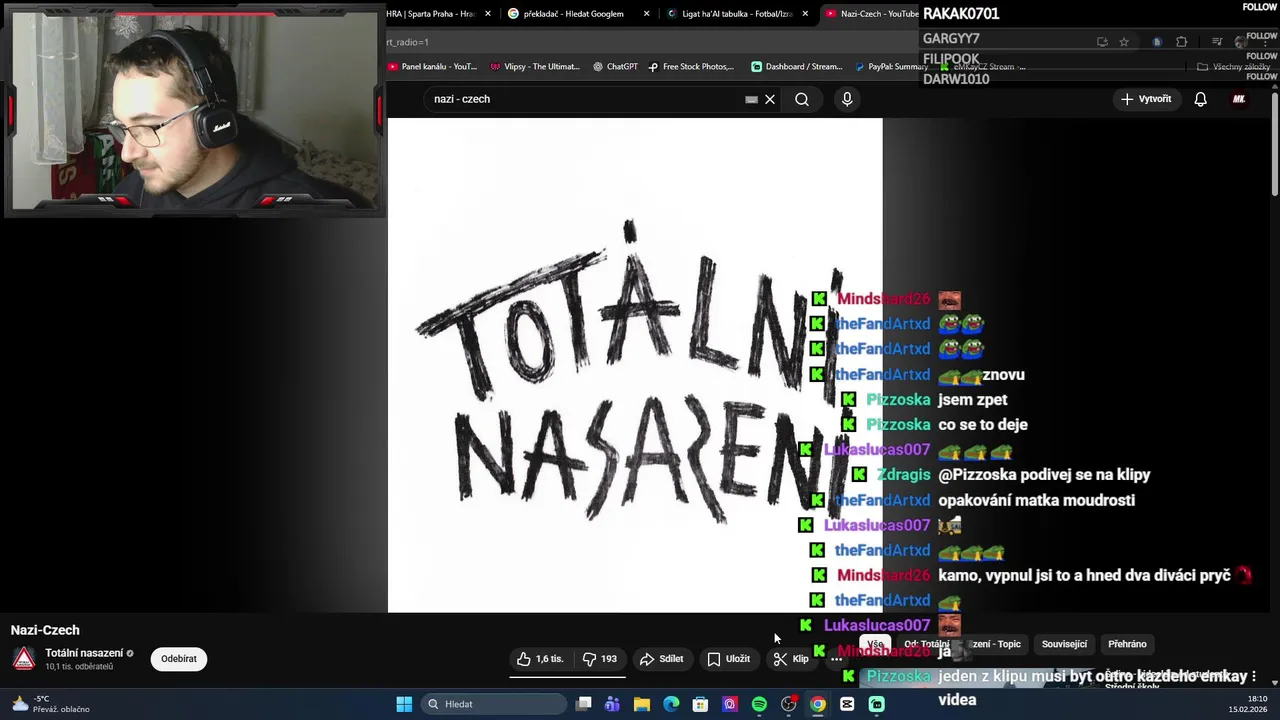
Task: Clear the search text with X icon
Action: pyautogui.click(x=770, y=99)
